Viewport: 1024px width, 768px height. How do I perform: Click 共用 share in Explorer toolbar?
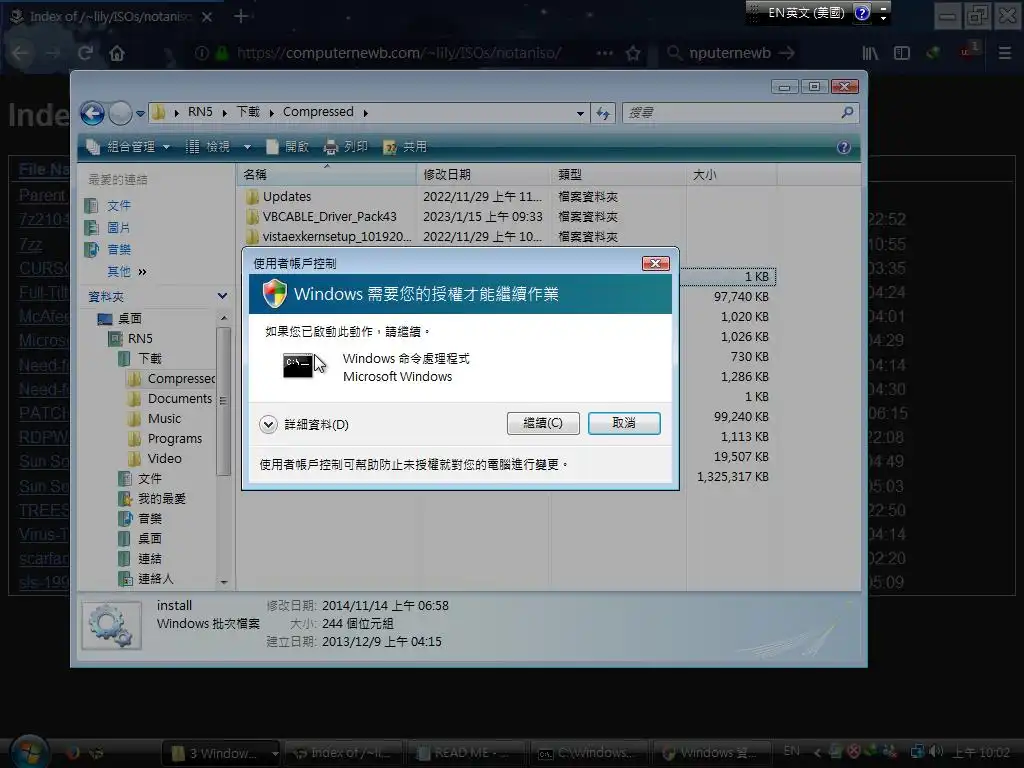point(406,147)
